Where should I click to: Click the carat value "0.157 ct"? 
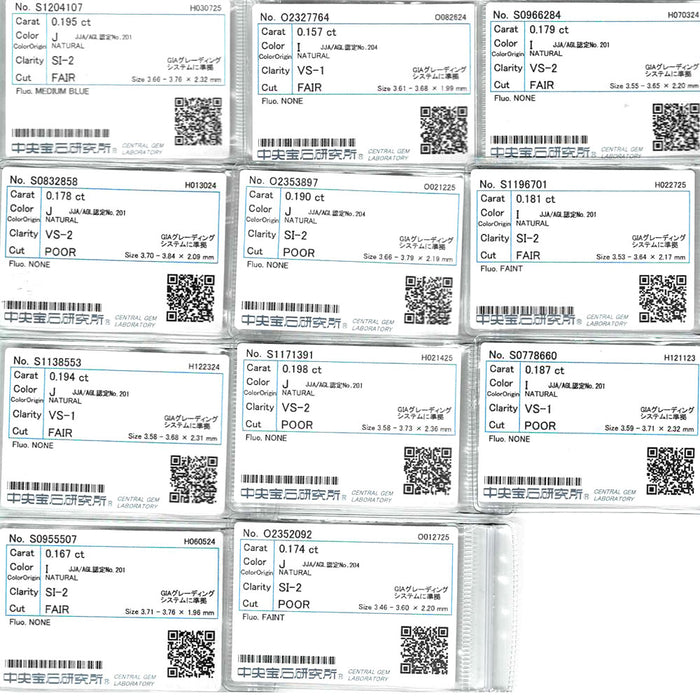(316, 32)
